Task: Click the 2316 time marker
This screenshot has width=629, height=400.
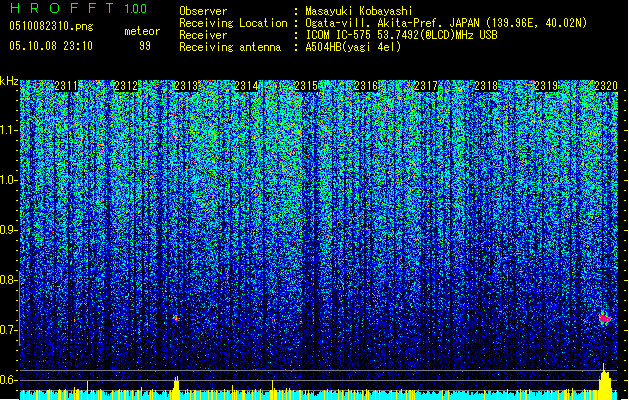Action: pyautogui.click(x=366, y=86)
